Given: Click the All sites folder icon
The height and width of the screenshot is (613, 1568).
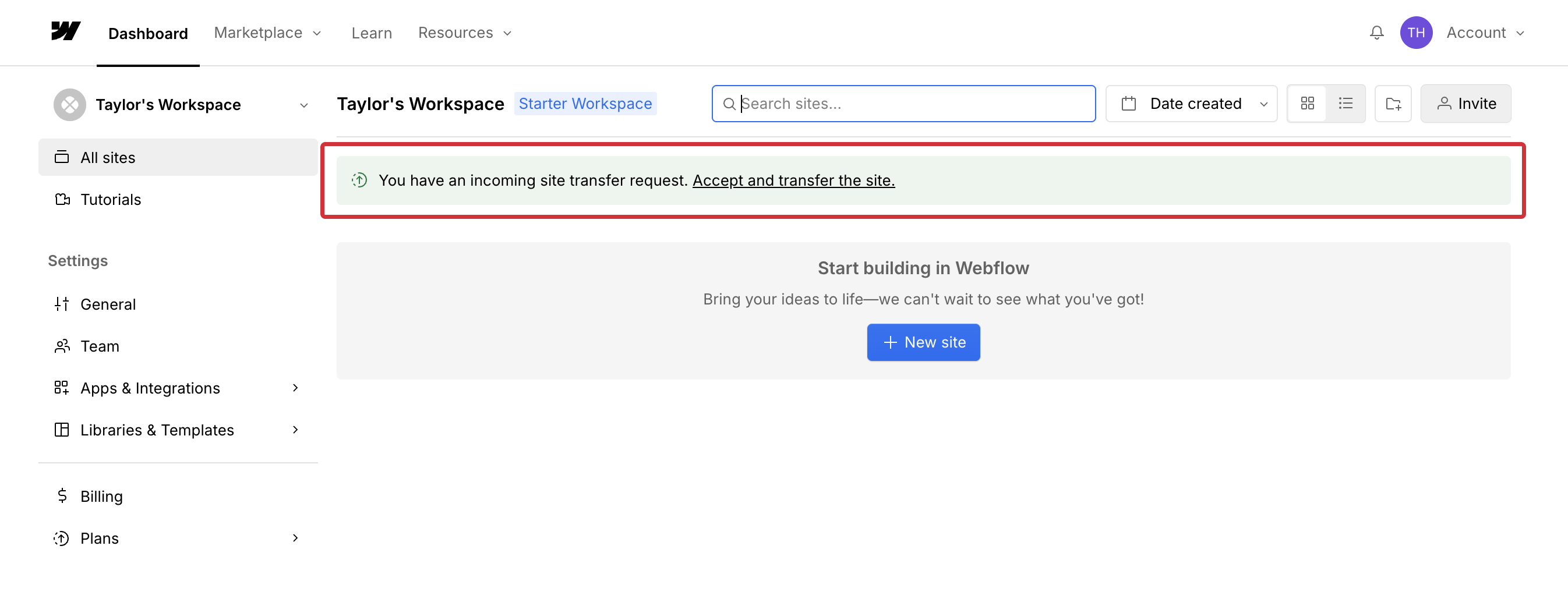Looking at the screenshot, I should (x=62, y=158).
